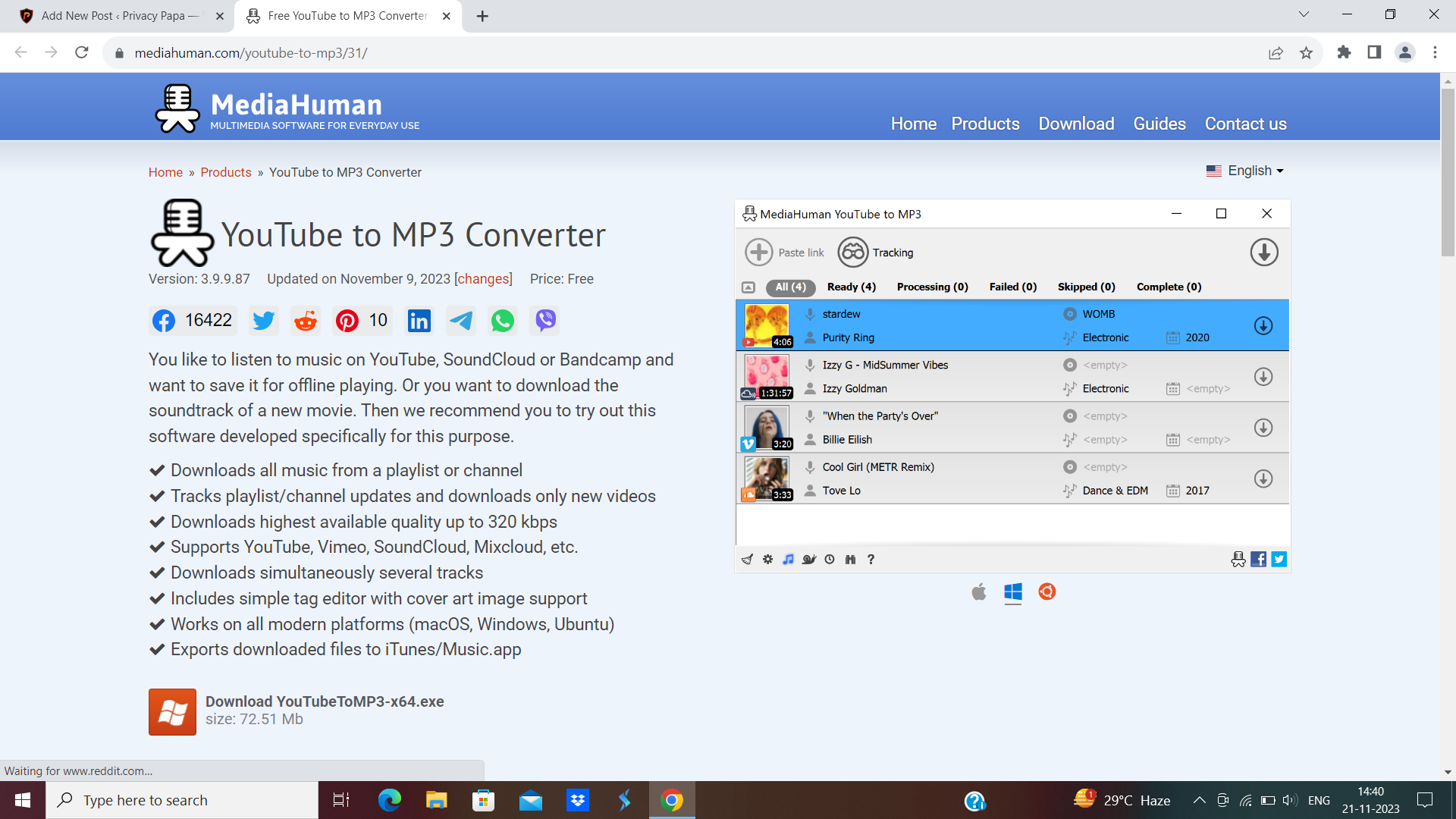Click the ENG language indicator
This screenshot has height=819, width=1456.
[x=1319, y=800]
